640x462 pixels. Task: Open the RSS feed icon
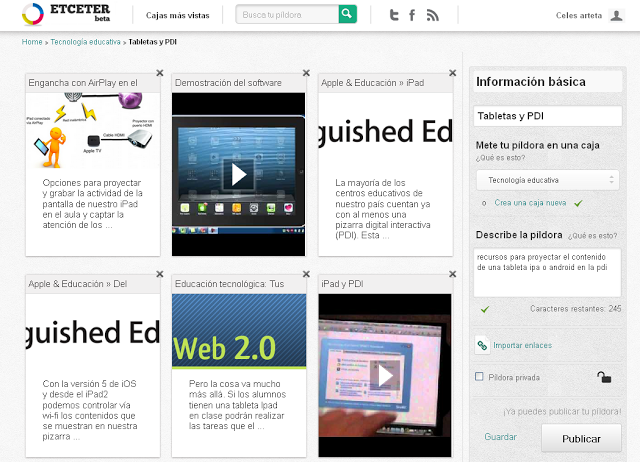click(432, 15)
